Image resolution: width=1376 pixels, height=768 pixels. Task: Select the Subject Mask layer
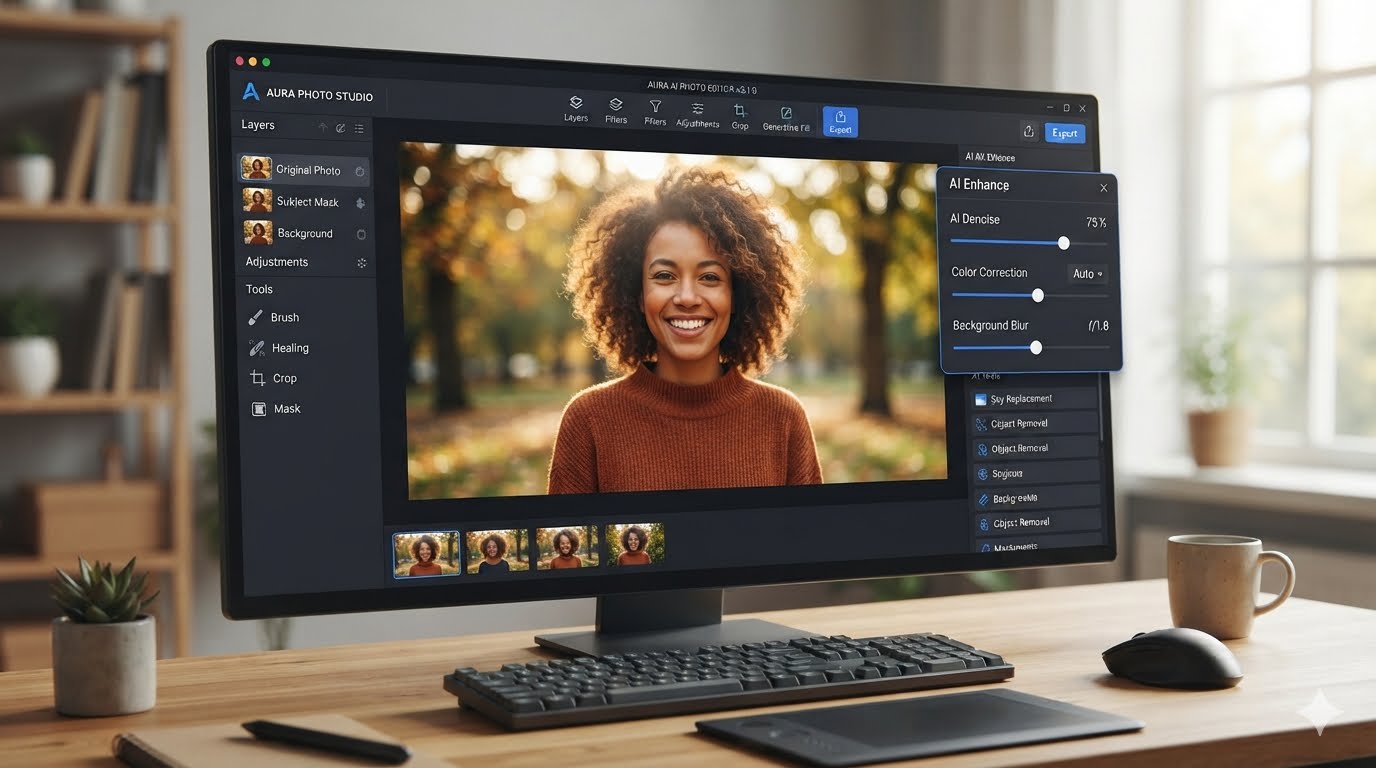pos(304,202)
